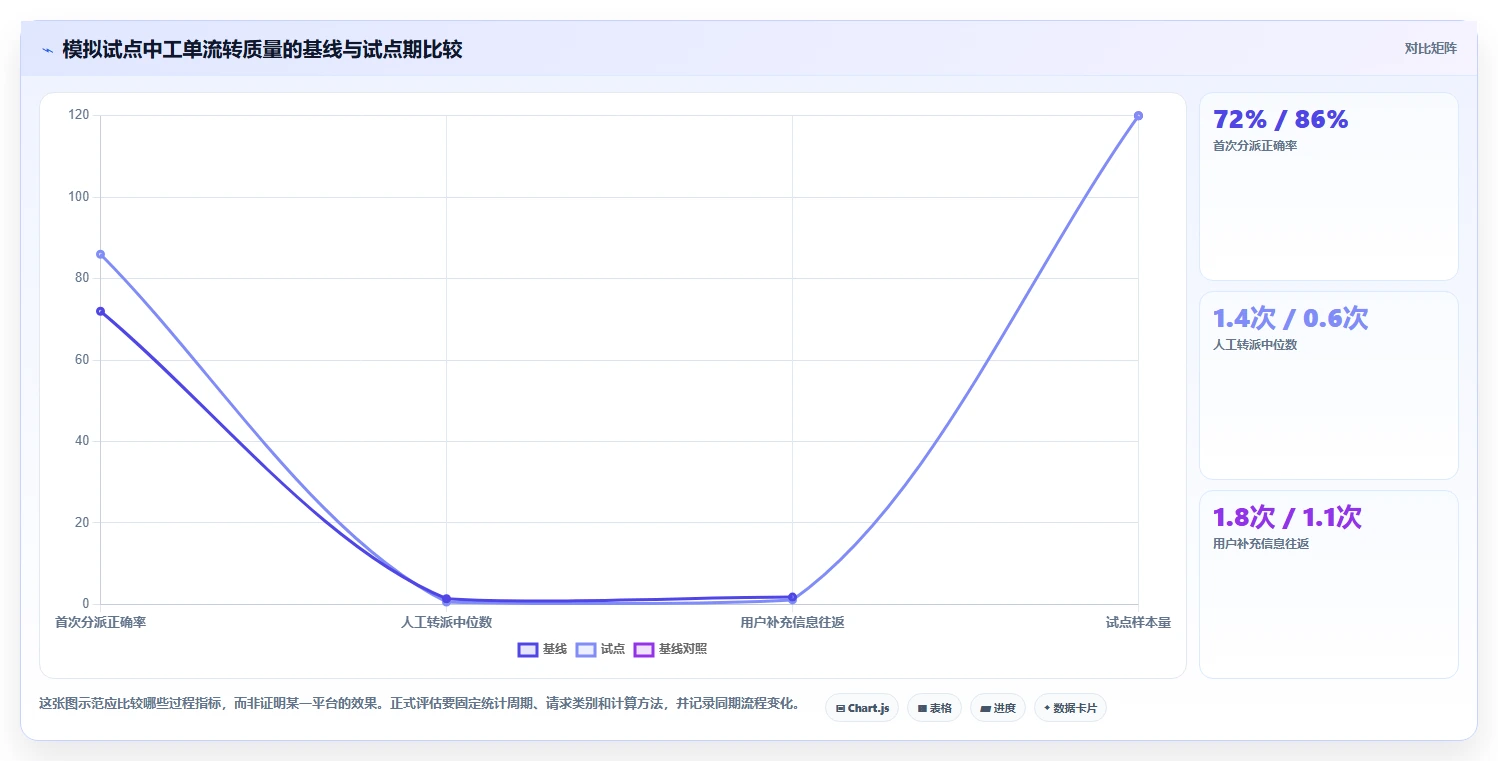Click the 首次分派正确率 x-axis label
The image size is (1498, 761).
click(100, 622)
